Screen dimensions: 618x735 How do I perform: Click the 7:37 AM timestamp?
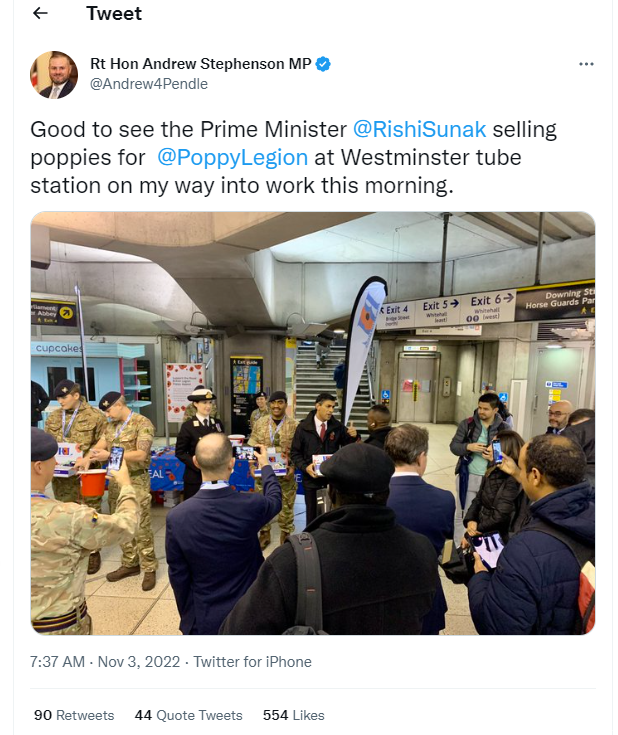tap(57, 662)
